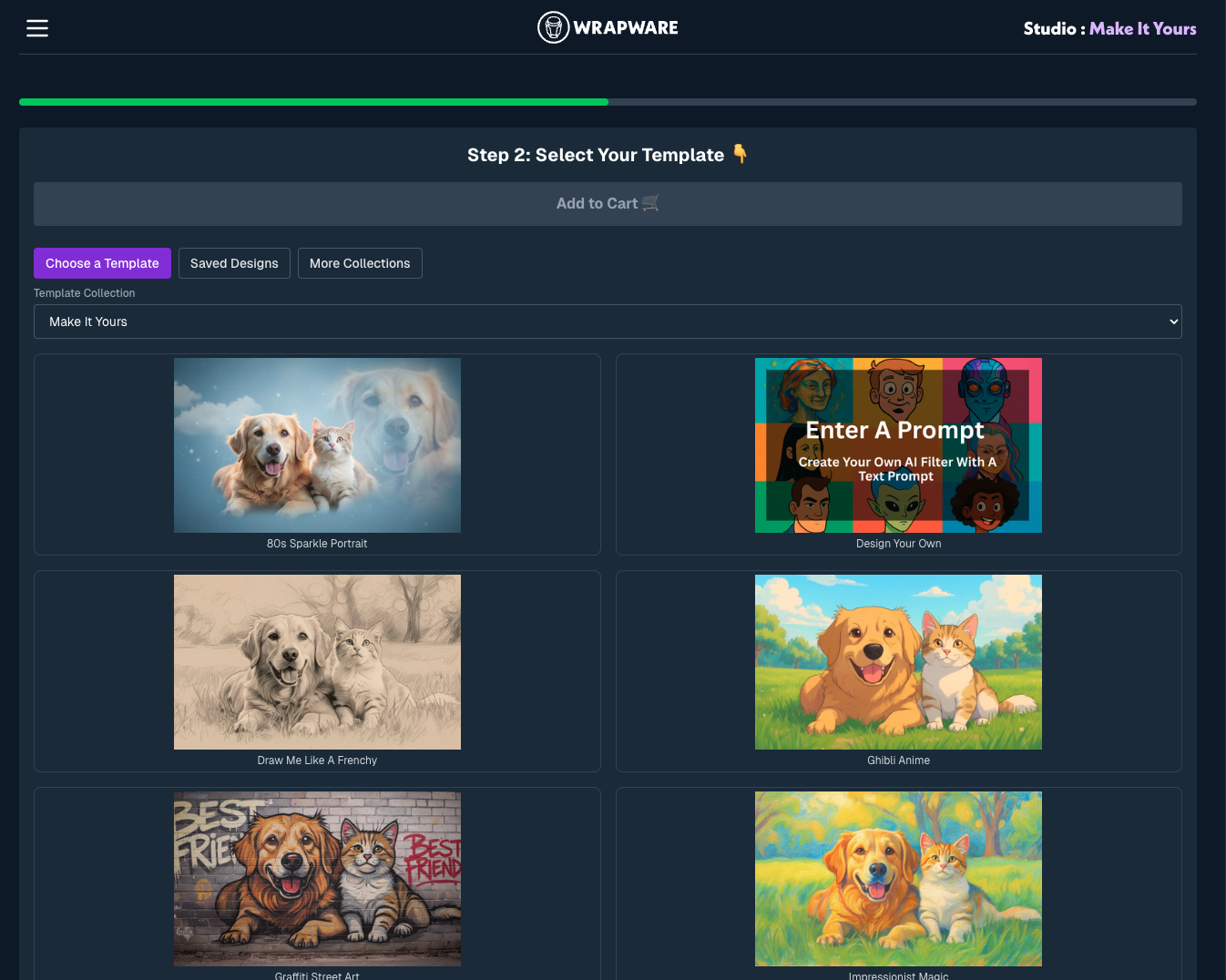Select the Impressionist Magic template image

pyautogui.click(x=898, y=879)
